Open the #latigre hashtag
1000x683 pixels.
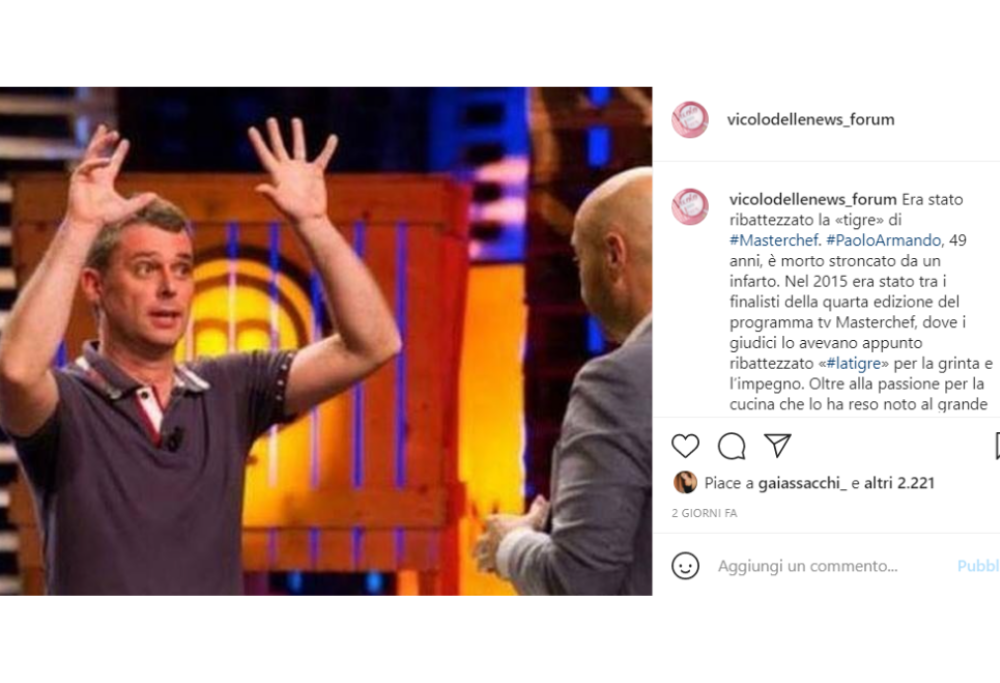click(x=853, y=364)
